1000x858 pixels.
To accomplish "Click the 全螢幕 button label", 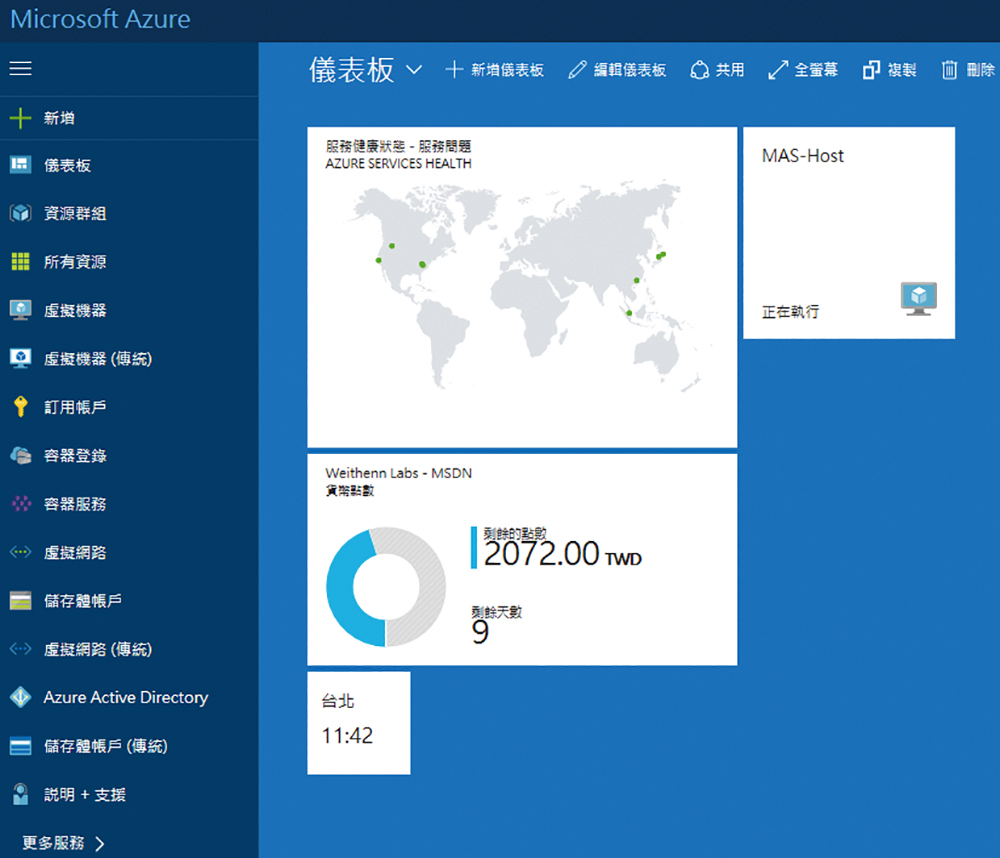I will pos(816,70).
